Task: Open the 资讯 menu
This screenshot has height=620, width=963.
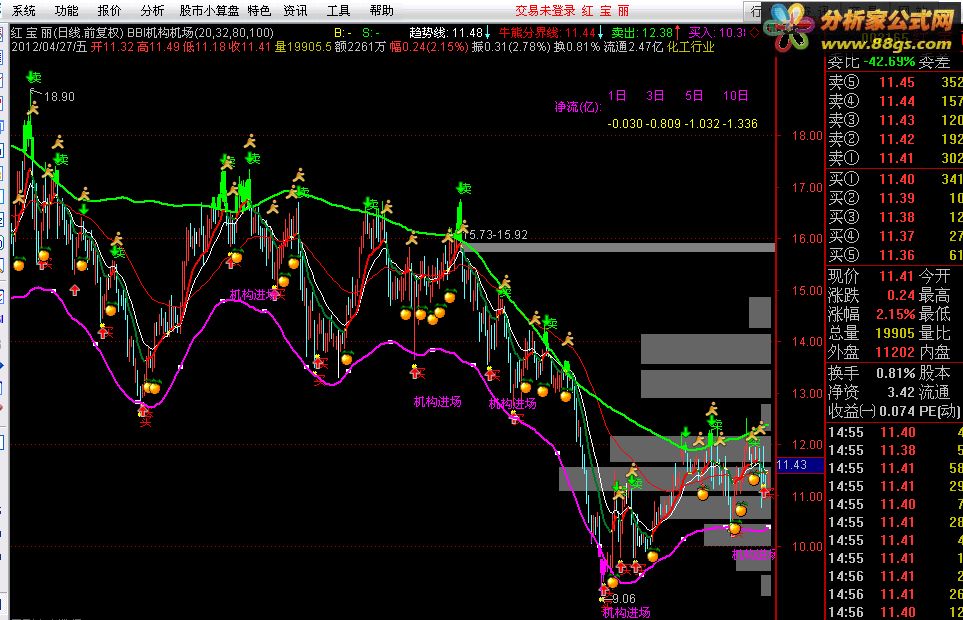Action: [295, 10]
